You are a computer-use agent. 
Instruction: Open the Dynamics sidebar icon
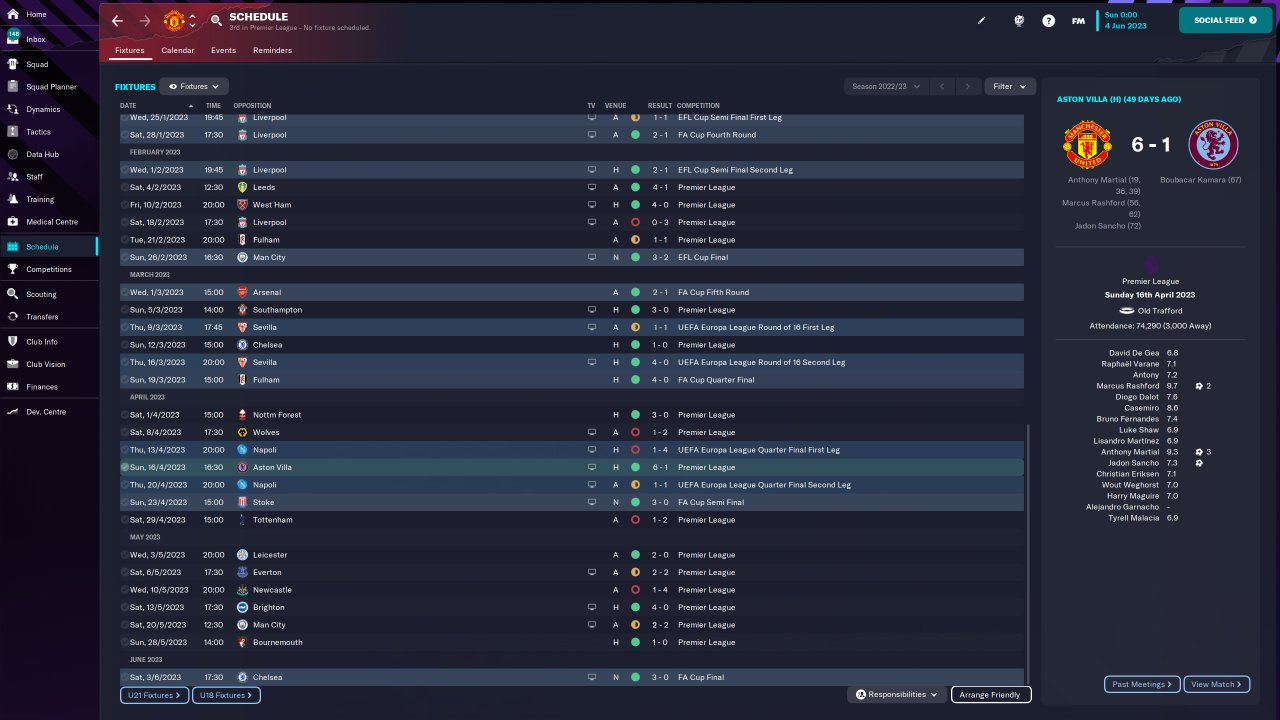pos(13,109)
